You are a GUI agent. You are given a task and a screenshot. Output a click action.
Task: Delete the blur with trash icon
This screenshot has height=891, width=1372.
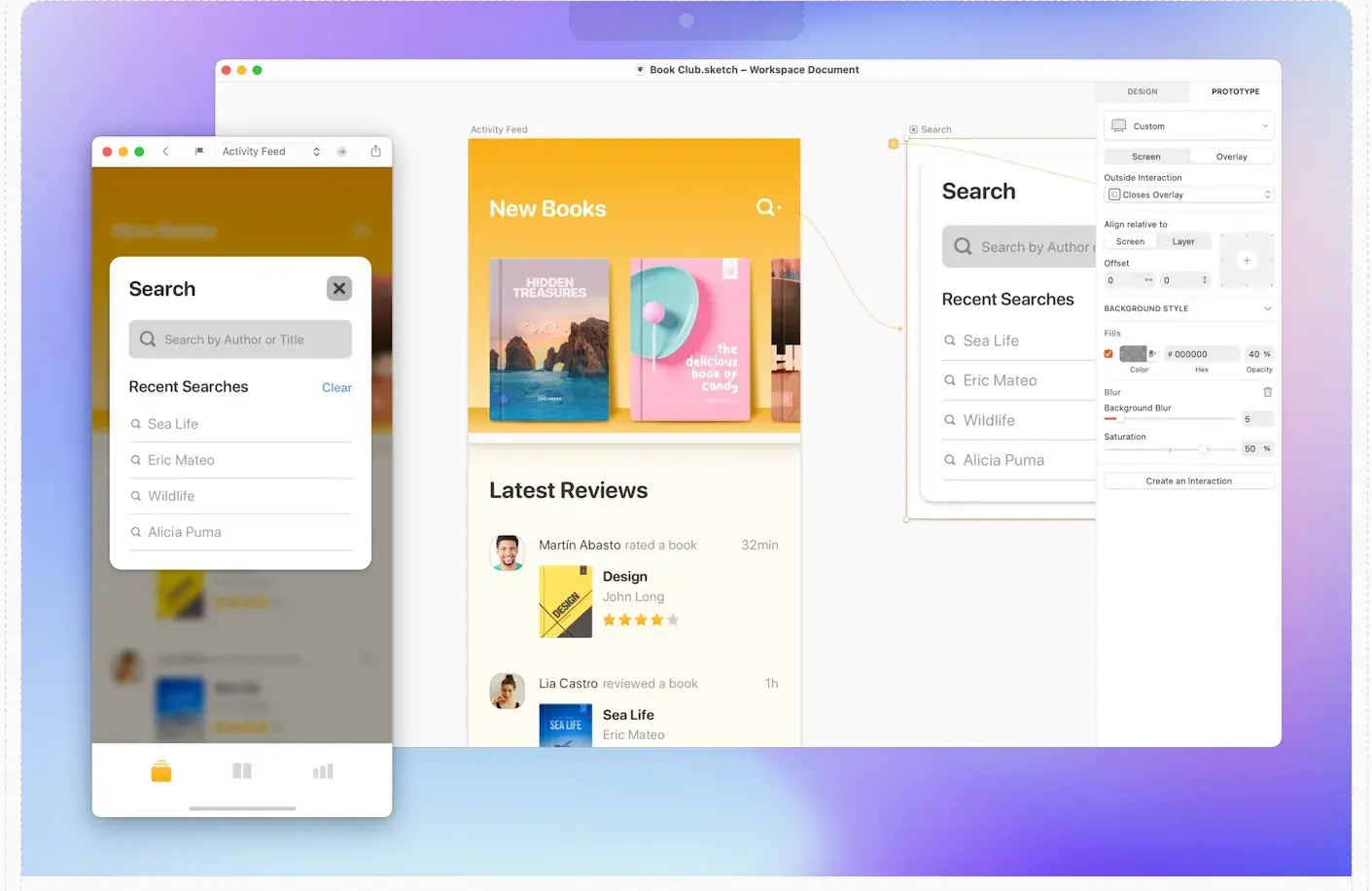1267,392
